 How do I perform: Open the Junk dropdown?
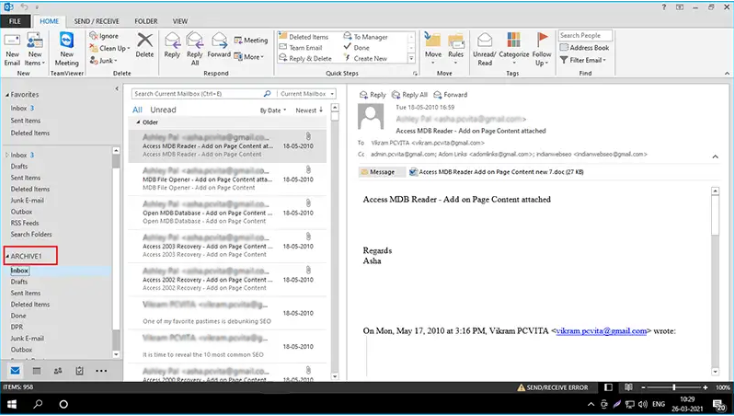coord(103,60)
